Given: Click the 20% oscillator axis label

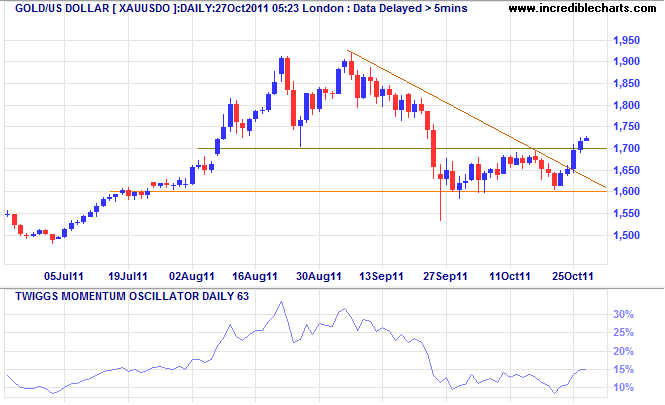Looking at the screenshot, I should 623,351.
